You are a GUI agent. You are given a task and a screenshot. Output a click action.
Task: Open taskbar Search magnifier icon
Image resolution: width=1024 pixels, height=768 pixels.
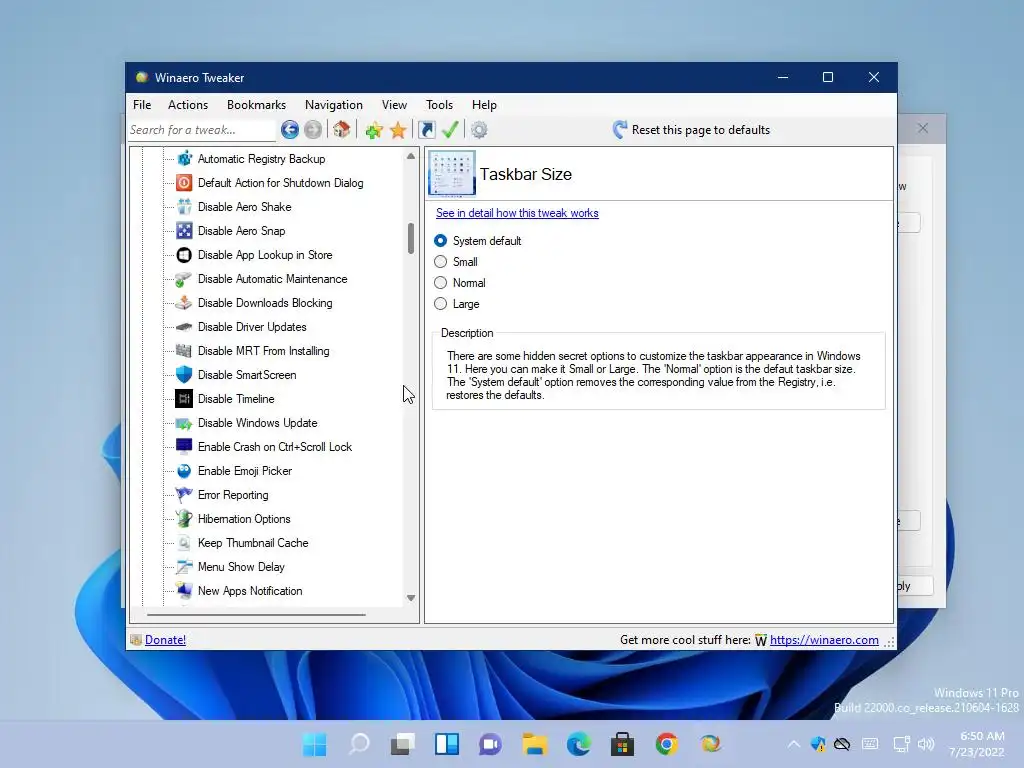click(x=359, y=744)
